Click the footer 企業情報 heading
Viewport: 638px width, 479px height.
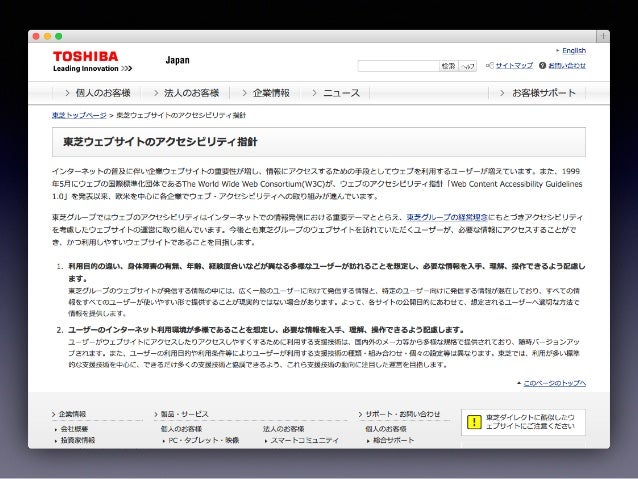tap(72, 414)
